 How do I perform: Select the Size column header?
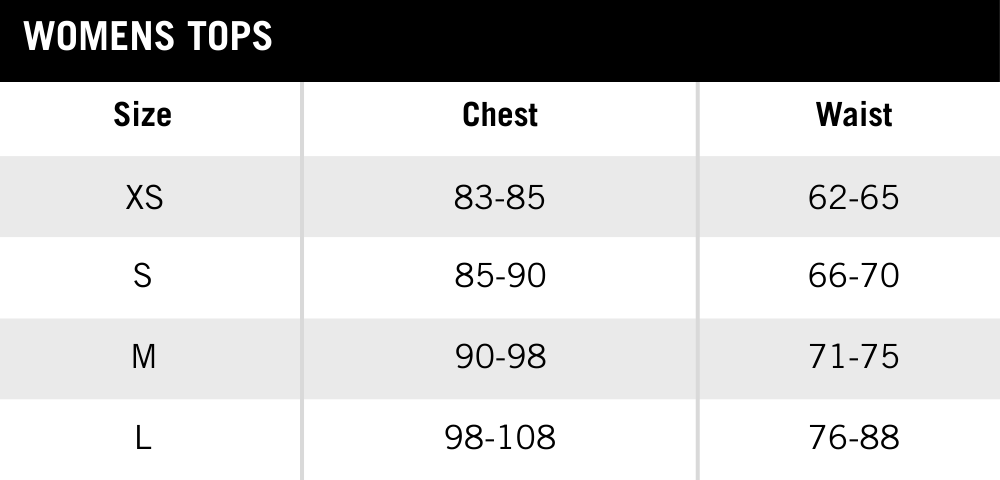pos(143,115)
